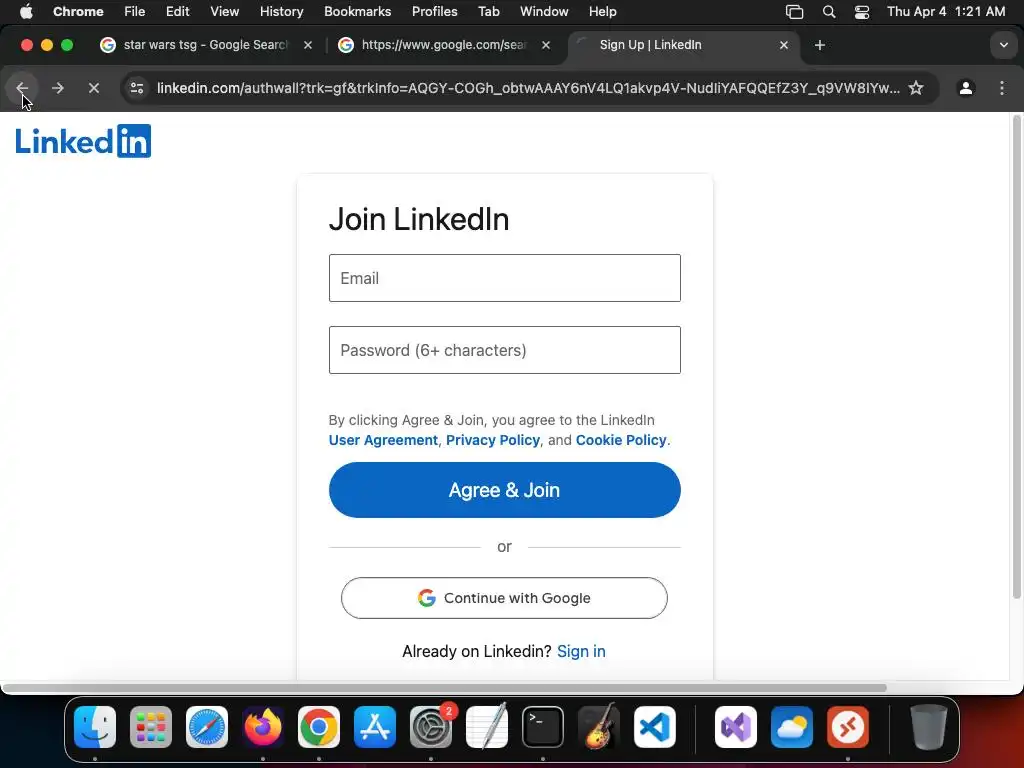This screenshot has height=768, width=1024.
Task: Click the horizontal page scrollbar
Action: [444, 688]
